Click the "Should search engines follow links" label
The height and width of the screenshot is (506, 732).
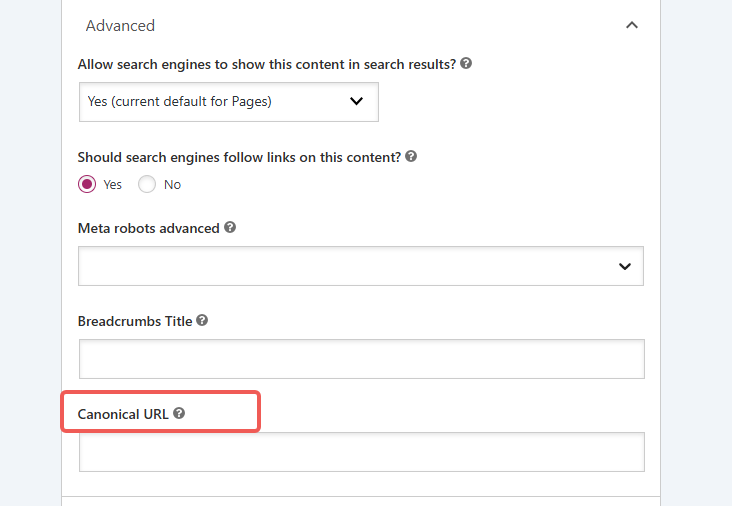click(x=239, y=157)
